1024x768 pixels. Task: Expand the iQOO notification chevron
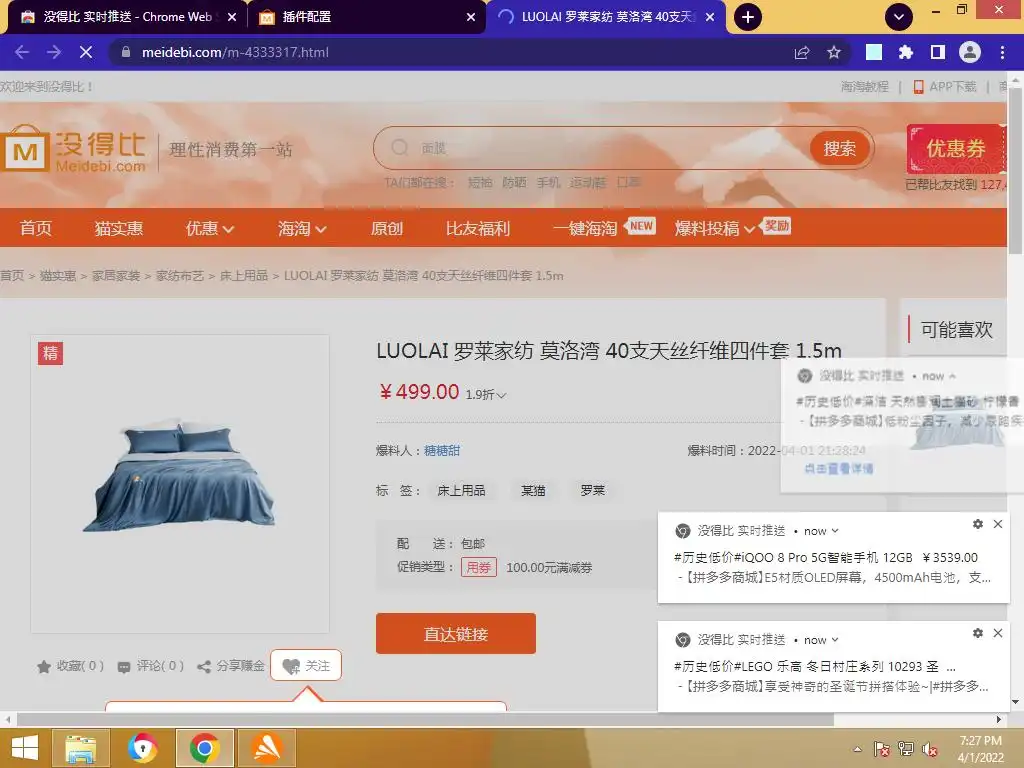coord(835,531)
